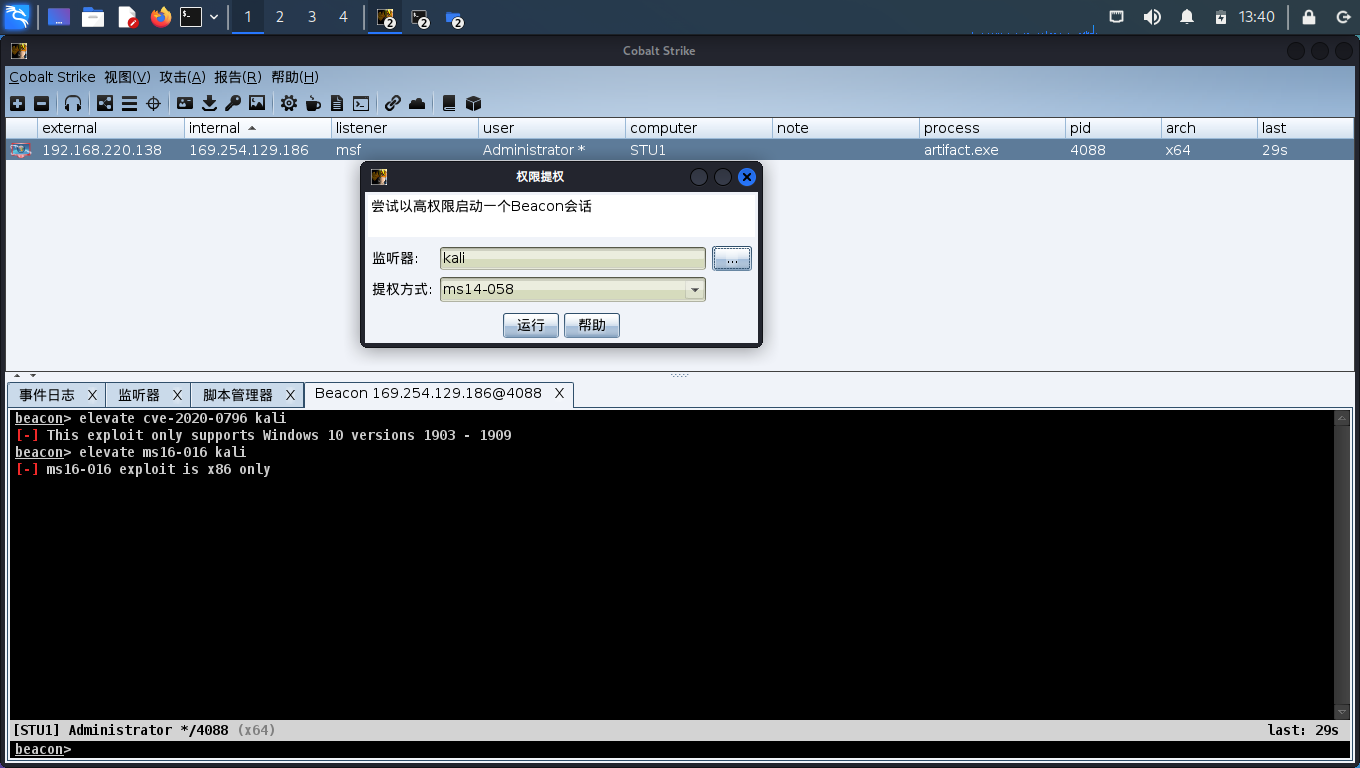Switch to the 脚本管理器 tab
Image resolution: width=1360 pixels, height=768 pixels.
point(238,395)
